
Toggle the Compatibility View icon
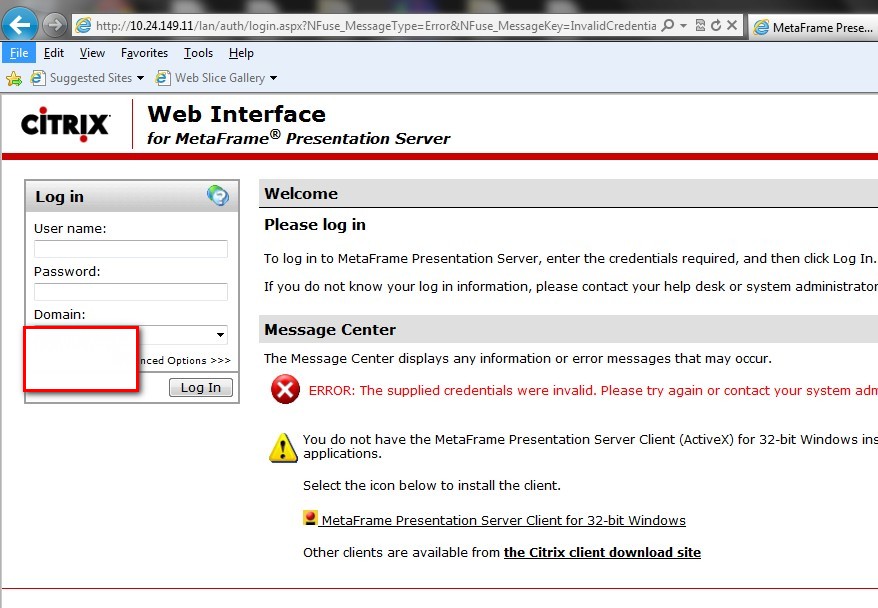(x=700, y=25)
